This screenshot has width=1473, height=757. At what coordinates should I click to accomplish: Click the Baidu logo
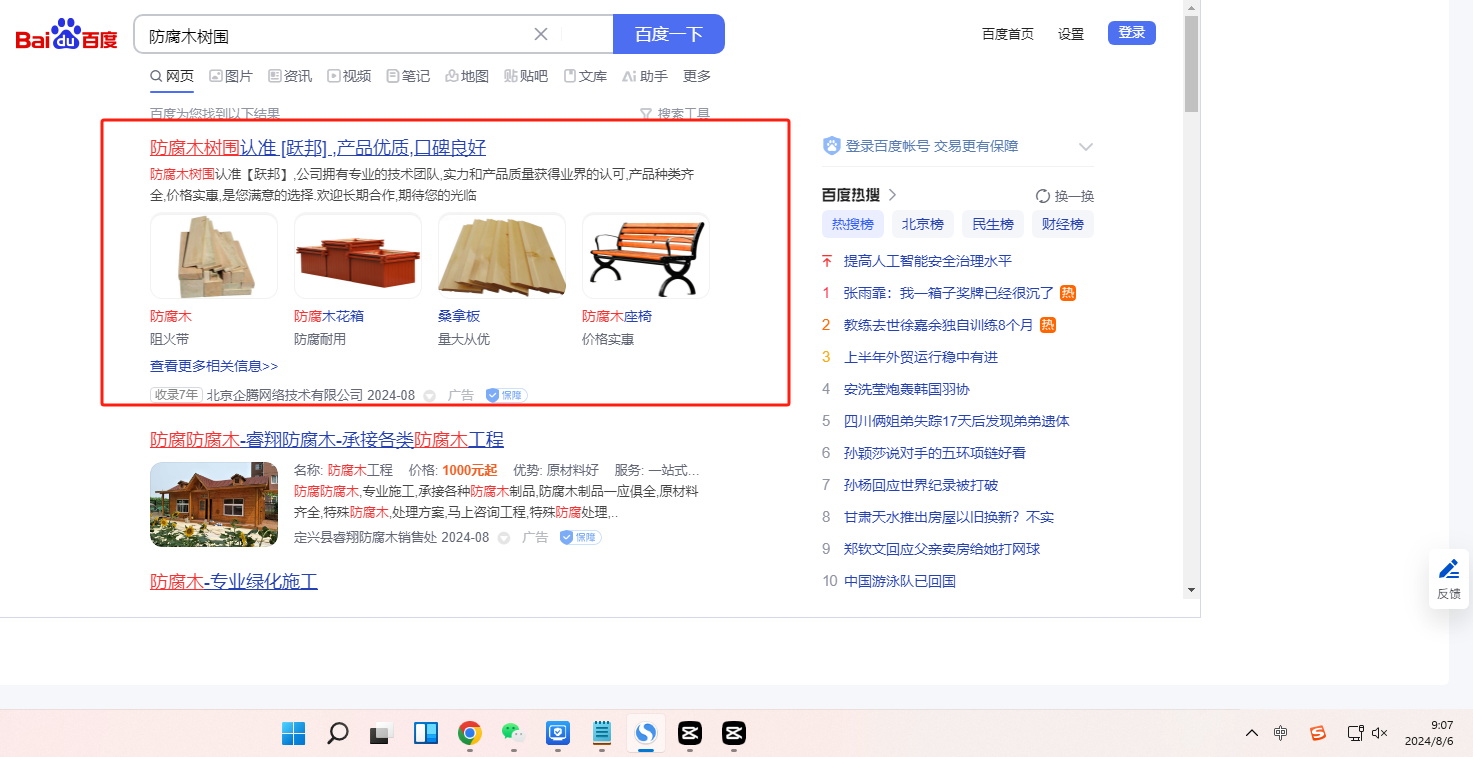coord(67,36)
